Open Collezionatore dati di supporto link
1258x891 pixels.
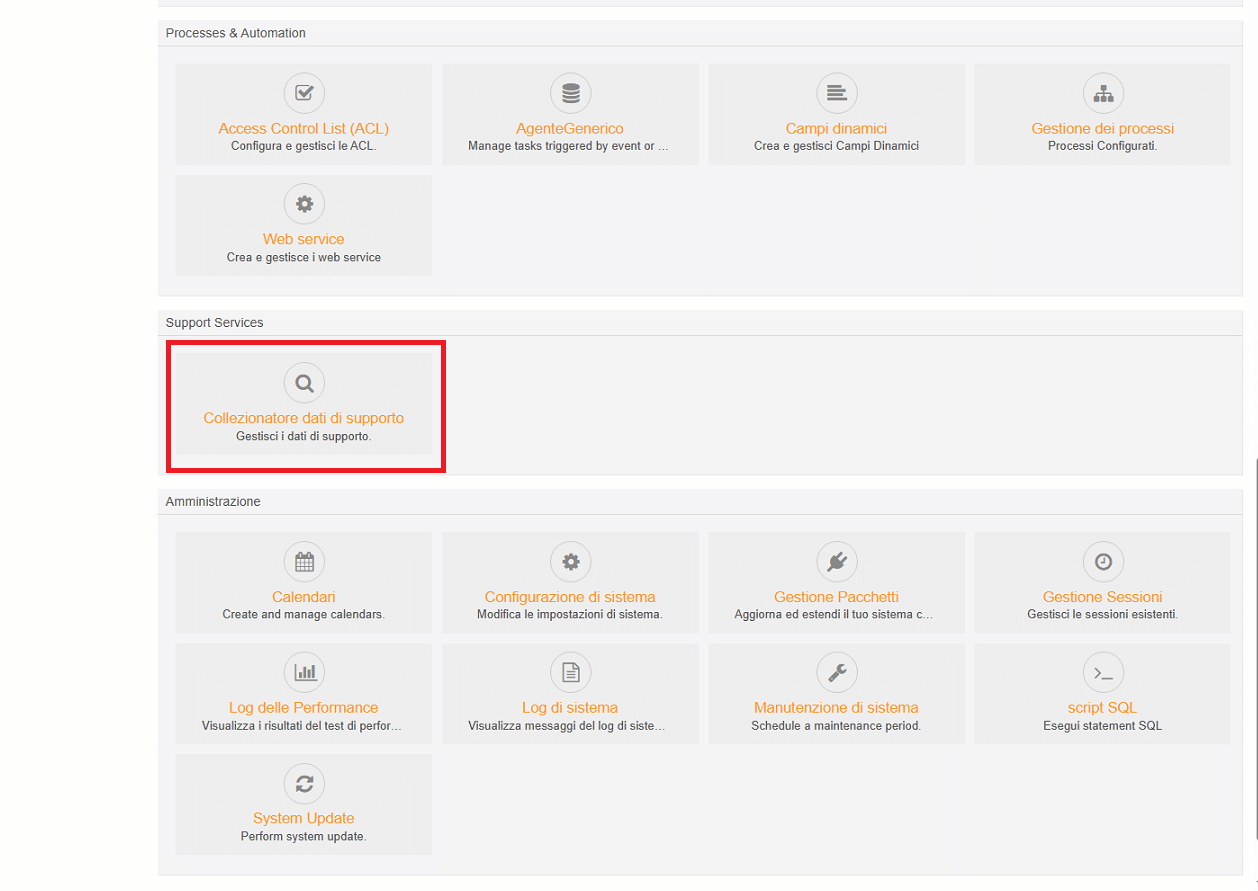[304, 419]
